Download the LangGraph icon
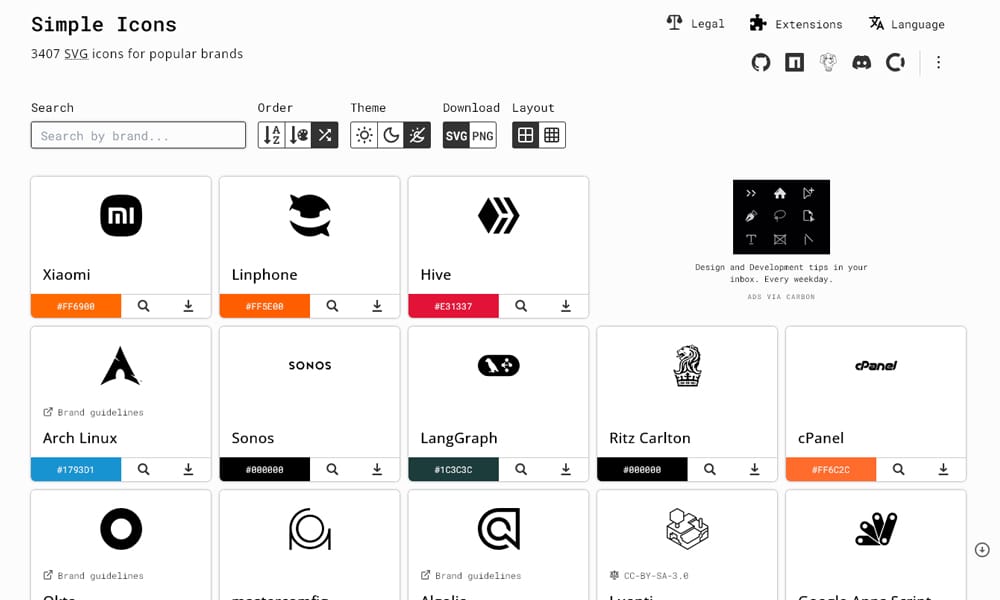Screen dimensions: 1000x600 point(566,469)
